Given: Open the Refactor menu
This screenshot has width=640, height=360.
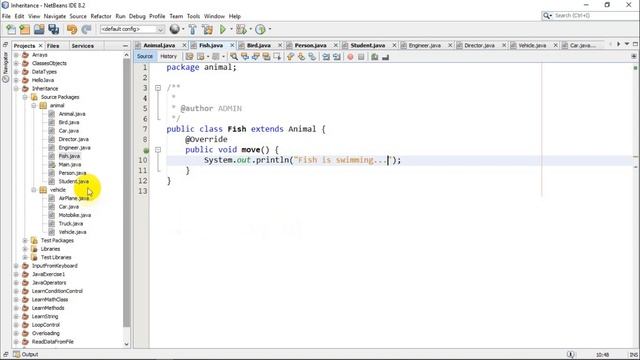Looking at the screenshot, I should (101, 16).
